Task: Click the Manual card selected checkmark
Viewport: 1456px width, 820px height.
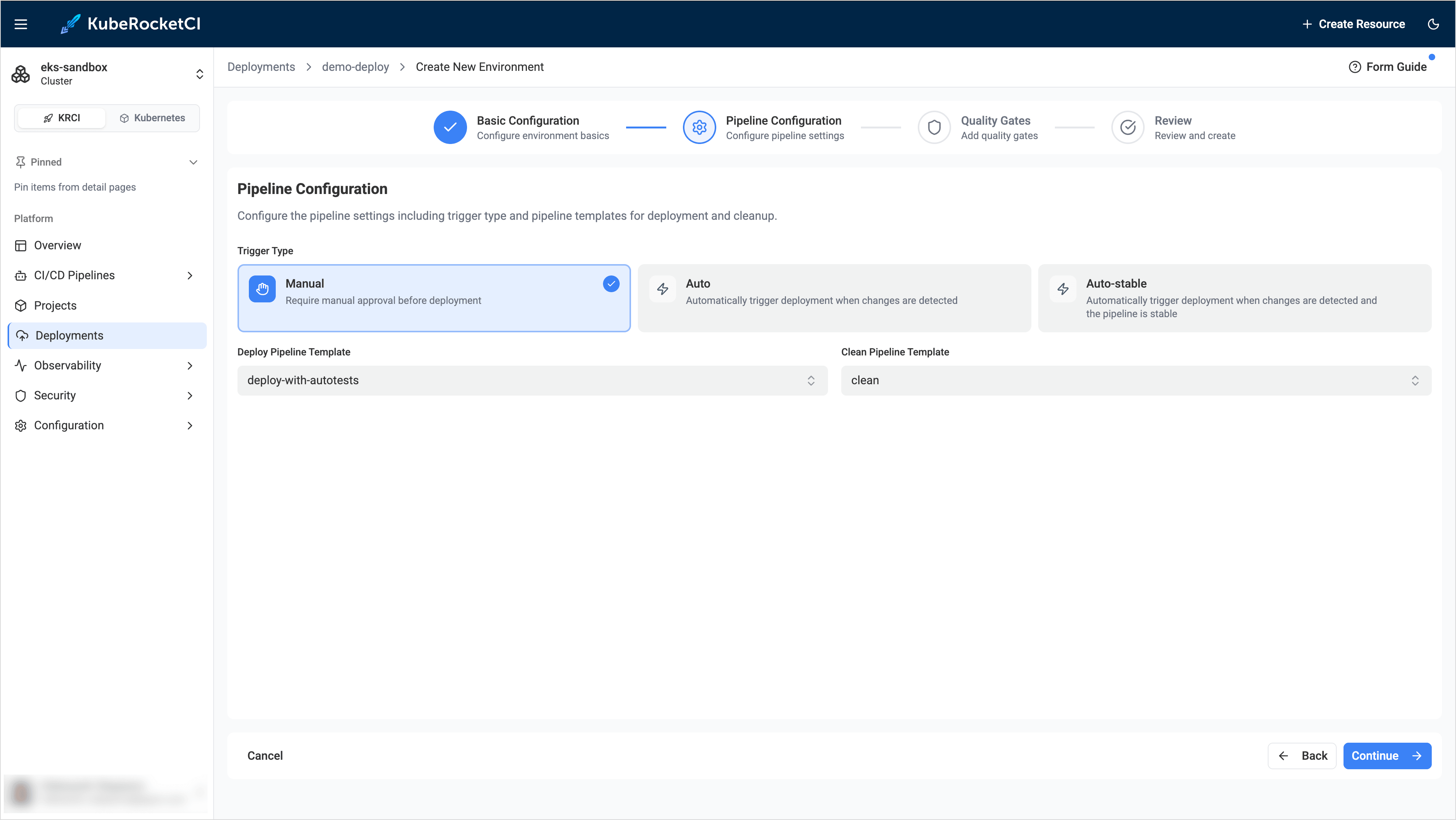Action: click(x=611, y=284)
